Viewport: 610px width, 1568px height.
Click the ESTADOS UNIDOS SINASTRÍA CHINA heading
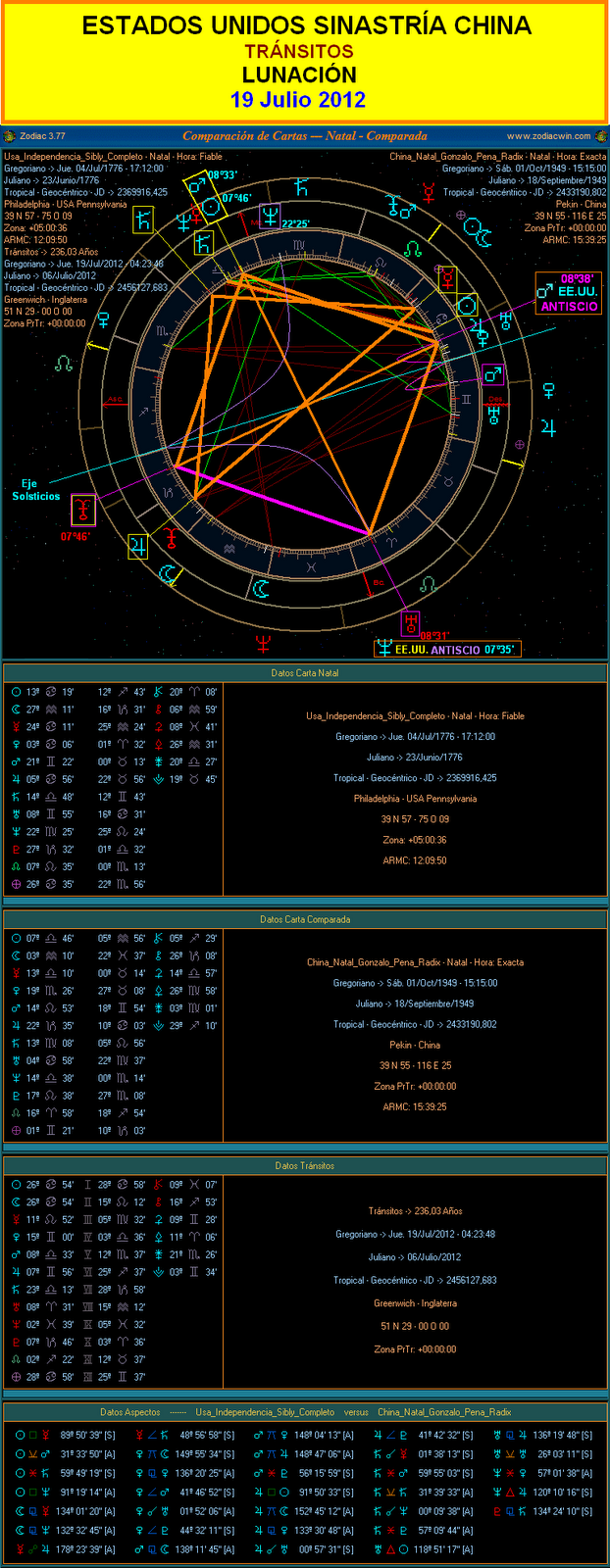(x=306, y=25)
